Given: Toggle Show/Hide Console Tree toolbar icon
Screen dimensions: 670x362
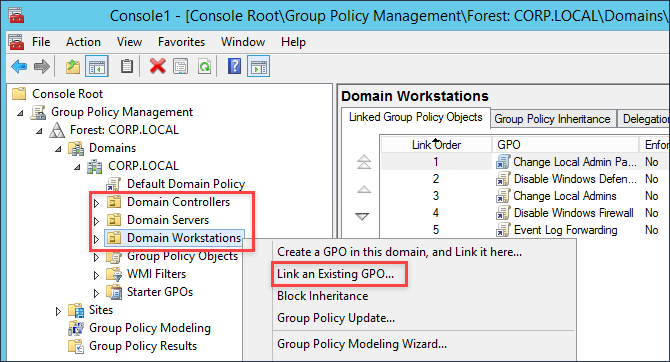Looking at the screenshot, I should point(97,67).
